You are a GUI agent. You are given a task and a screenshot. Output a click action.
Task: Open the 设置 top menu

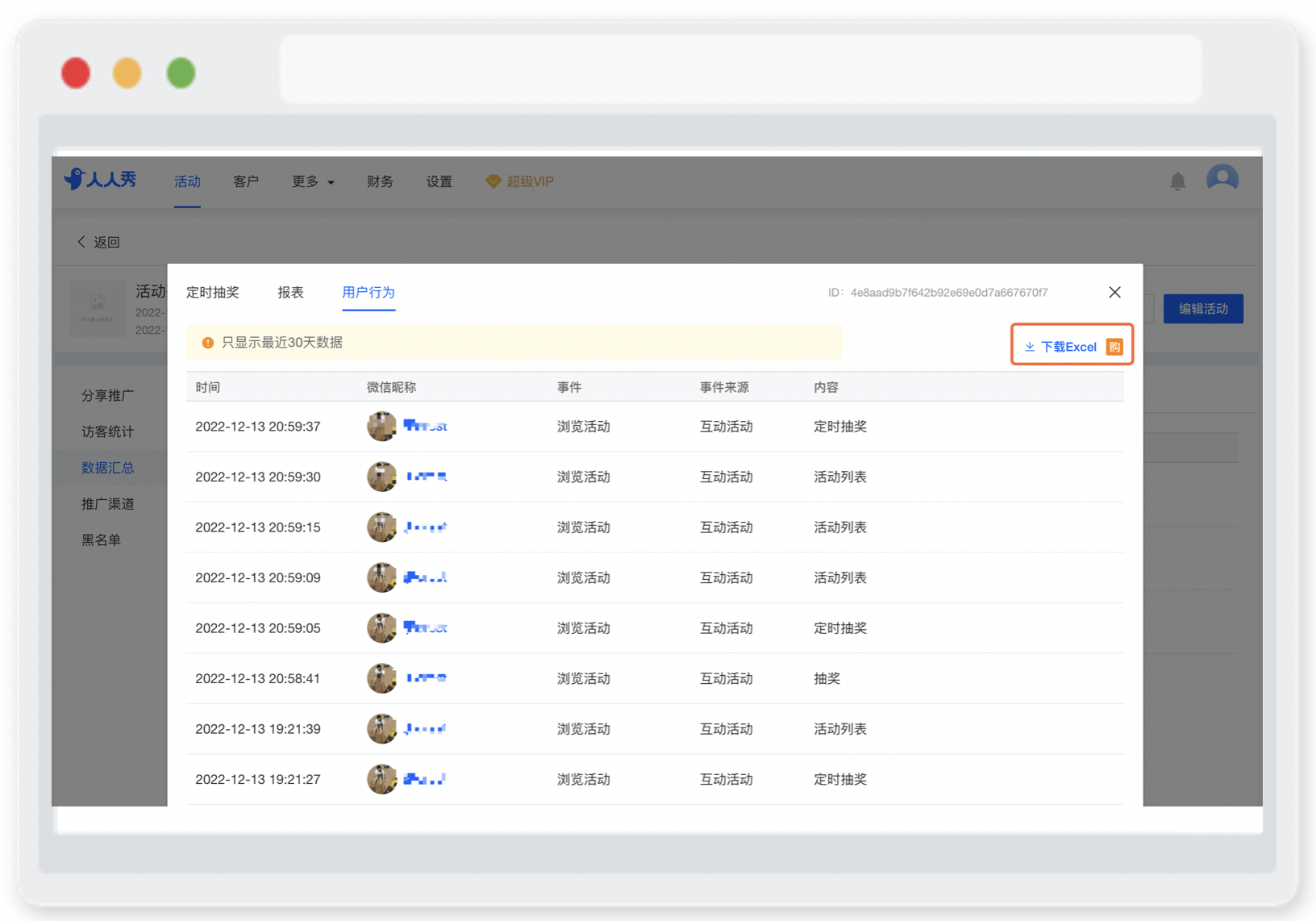439,181
